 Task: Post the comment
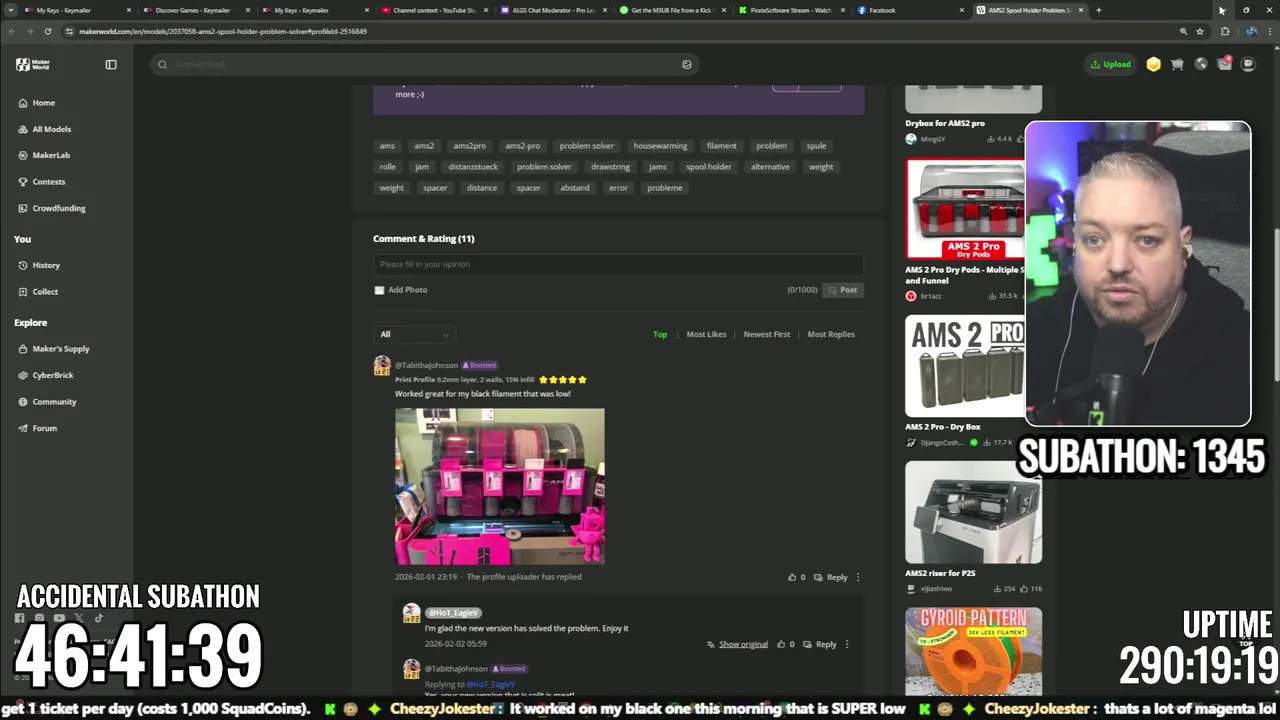[x=842, y=290]
